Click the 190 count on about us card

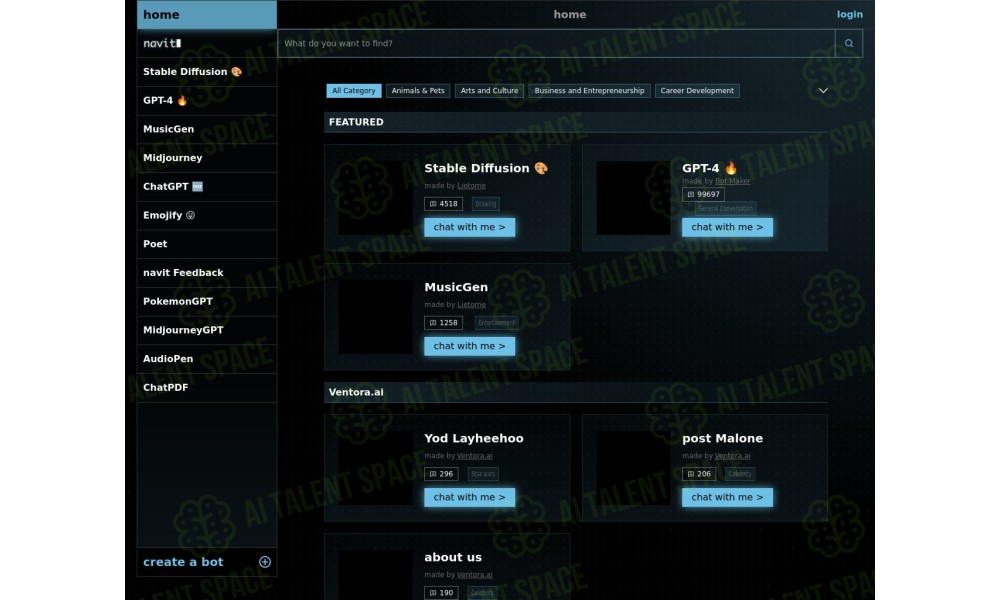point(441,592)
